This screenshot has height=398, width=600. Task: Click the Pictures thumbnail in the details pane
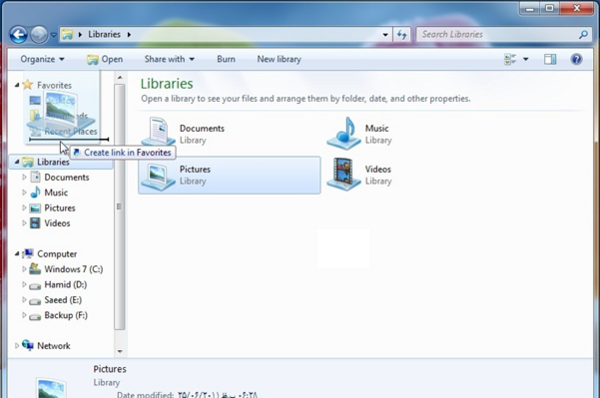51,387
